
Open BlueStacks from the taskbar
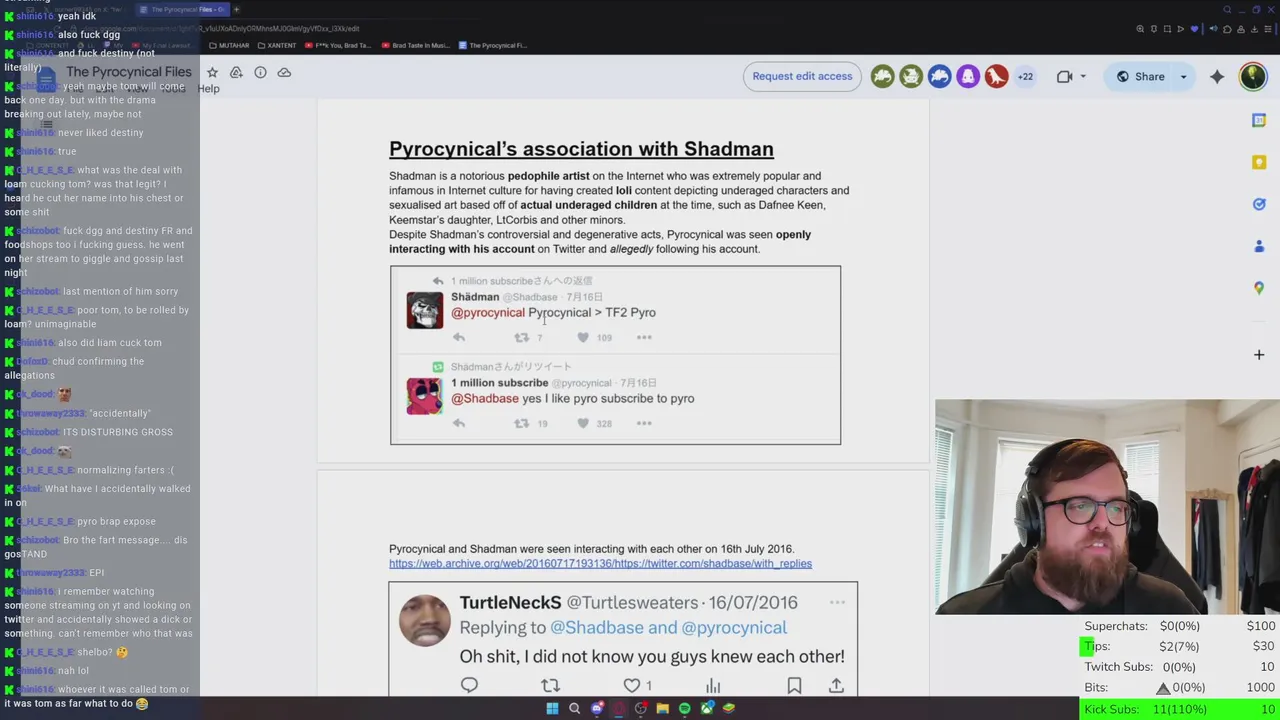[x=729, y=708]
